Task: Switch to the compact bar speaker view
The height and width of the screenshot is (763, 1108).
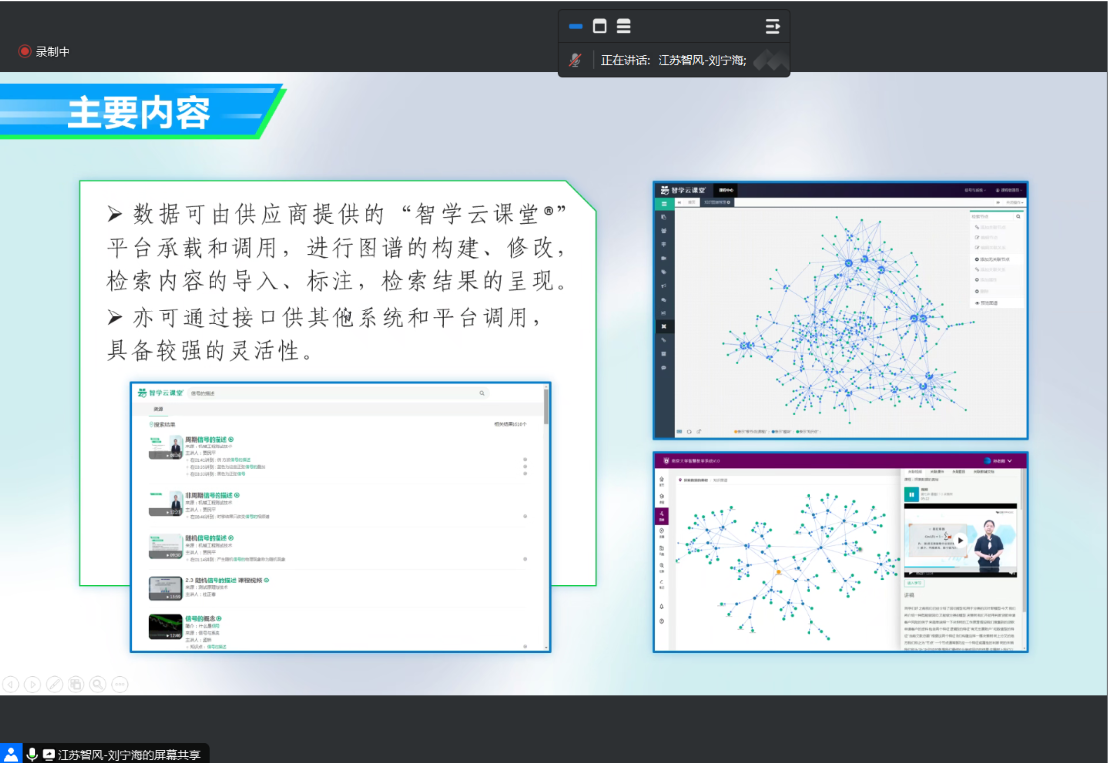Action: (575, 26)
